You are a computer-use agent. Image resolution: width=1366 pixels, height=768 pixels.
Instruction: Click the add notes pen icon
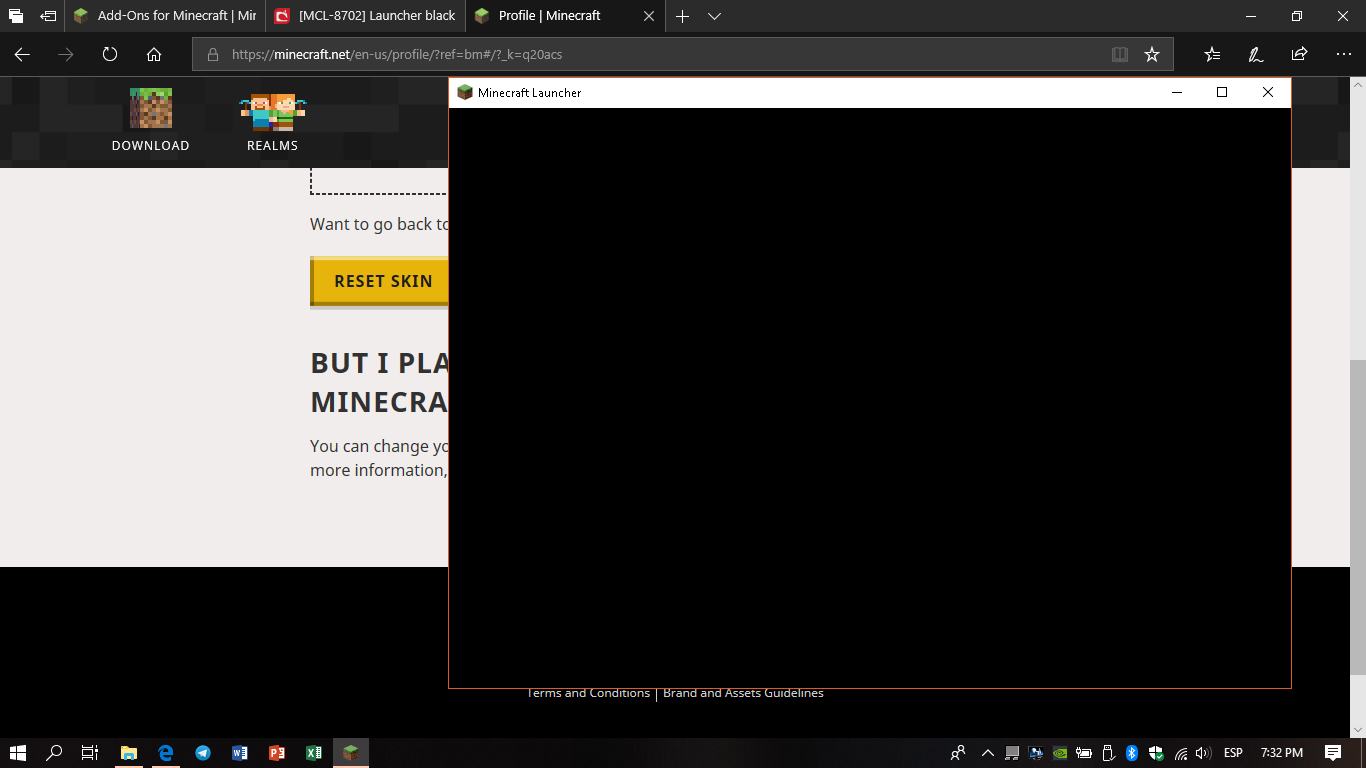pos(1256,55)
